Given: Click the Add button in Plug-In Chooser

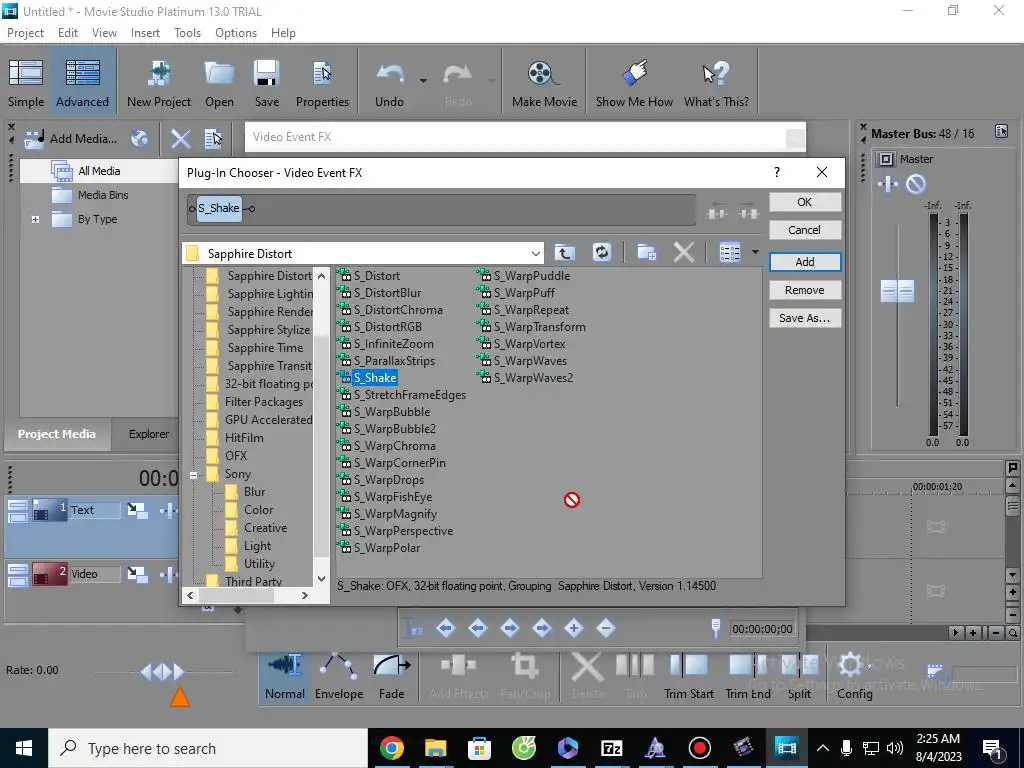Looking at the screenshot, I should tap(805, 262).
